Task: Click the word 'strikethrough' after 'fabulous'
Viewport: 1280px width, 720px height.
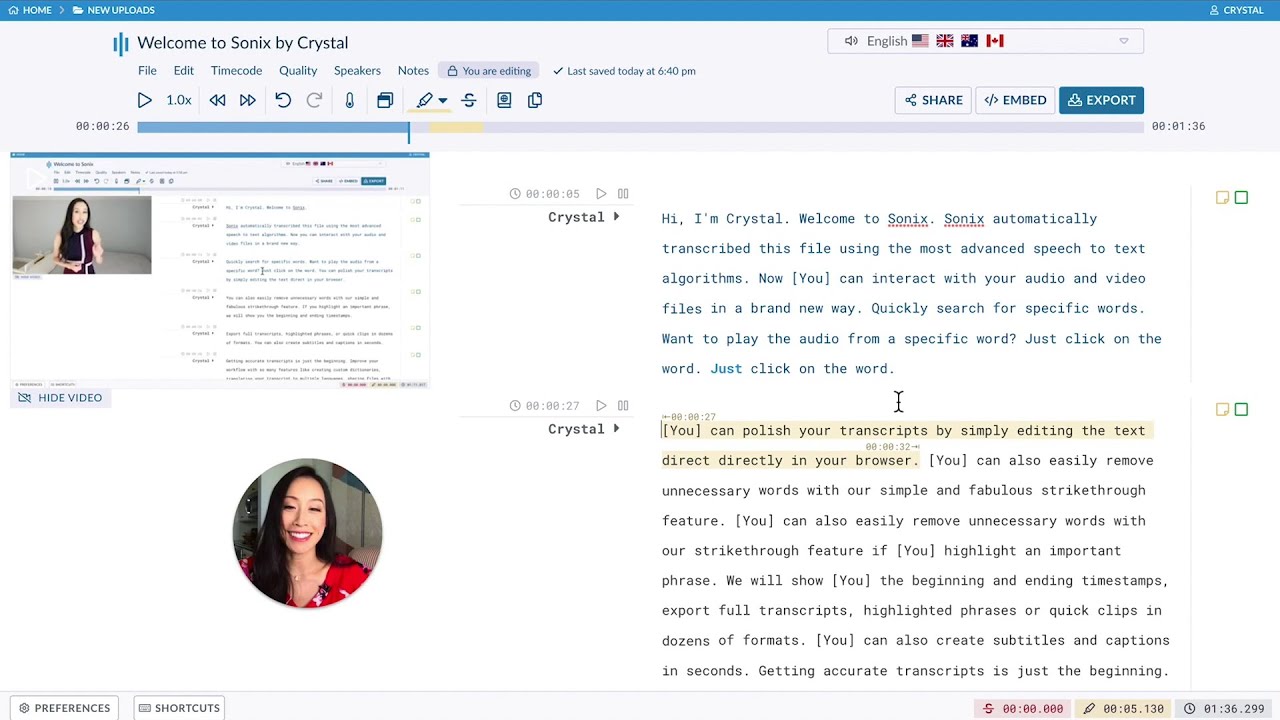Action: (1093, 491)
